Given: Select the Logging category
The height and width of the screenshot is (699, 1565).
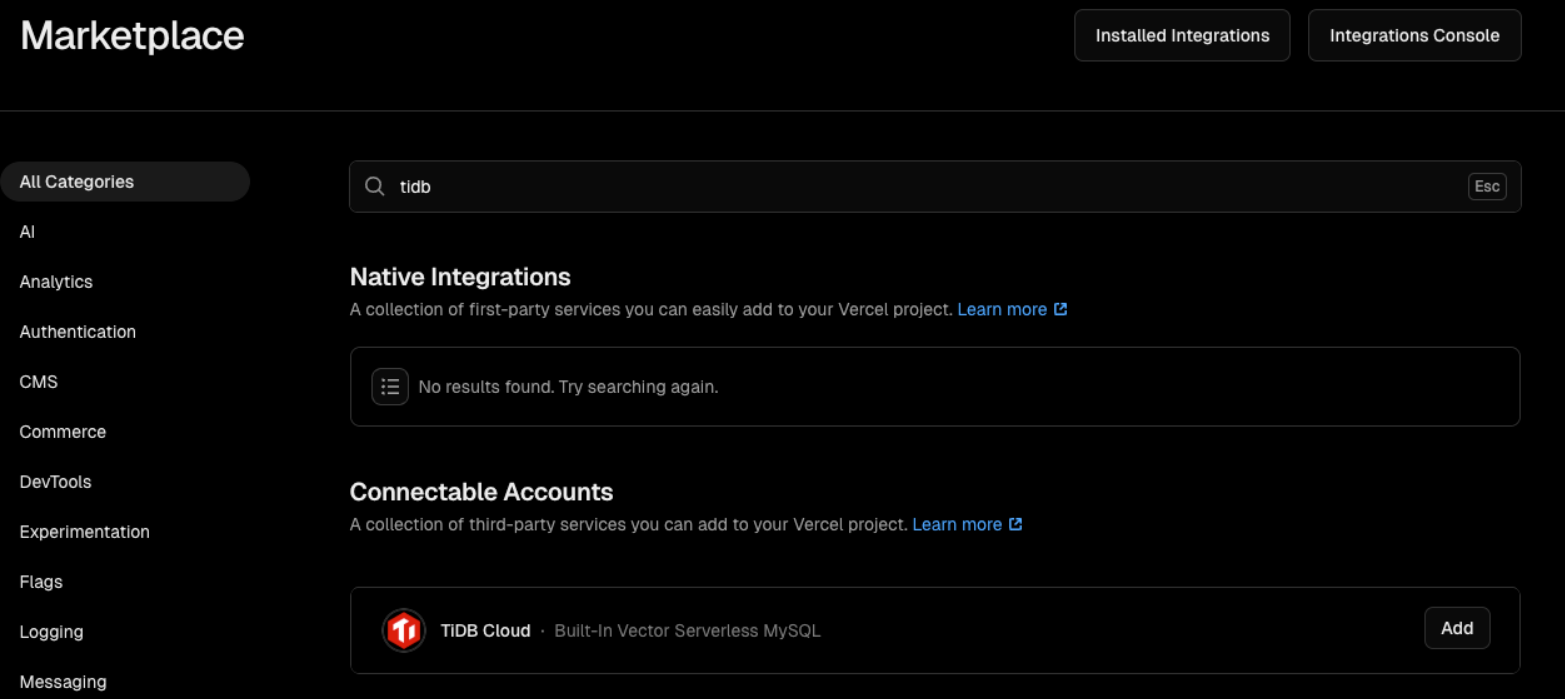Looking at the screenshot, I should pyautogui.click(x=52, y=632).
